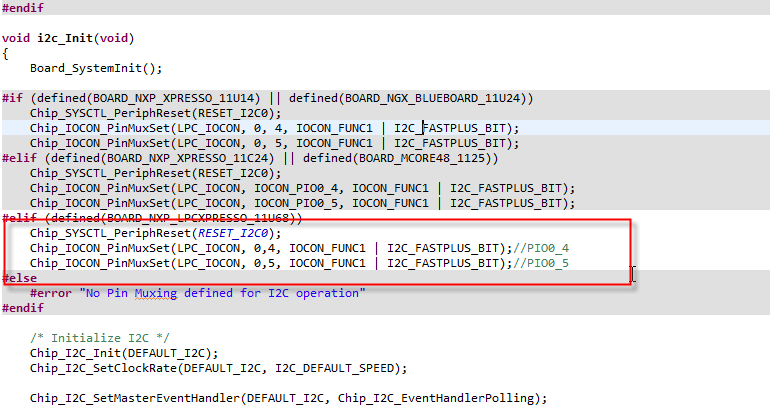Click the opening brace of i2c_Init
This screenshot has width=770, height=405.
point(5,54)
